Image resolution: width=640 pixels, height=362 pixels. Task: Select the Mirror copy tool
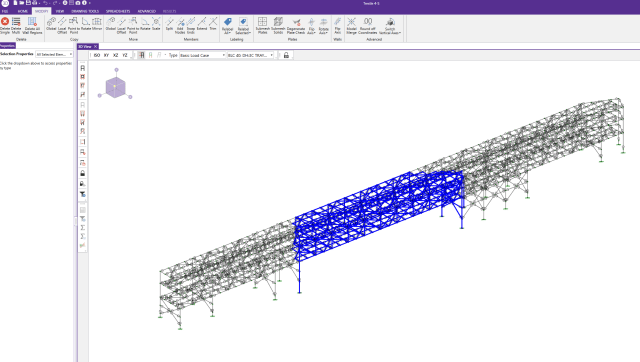(97, 24)
